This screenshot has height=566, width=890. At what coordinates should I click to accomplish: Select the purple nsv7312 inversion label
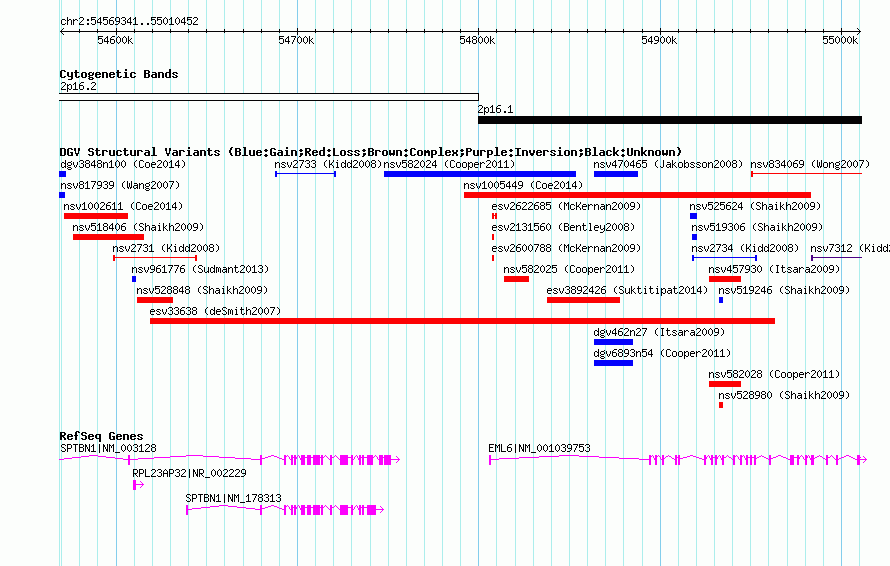(x=850, y=248)
